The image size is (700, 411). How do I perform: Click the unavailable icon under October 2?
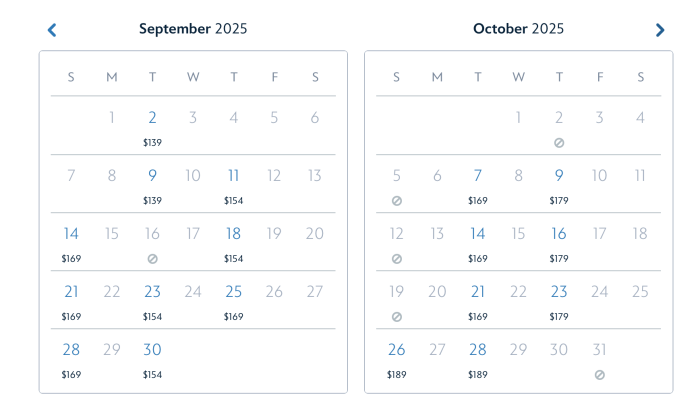pos(559,143)
